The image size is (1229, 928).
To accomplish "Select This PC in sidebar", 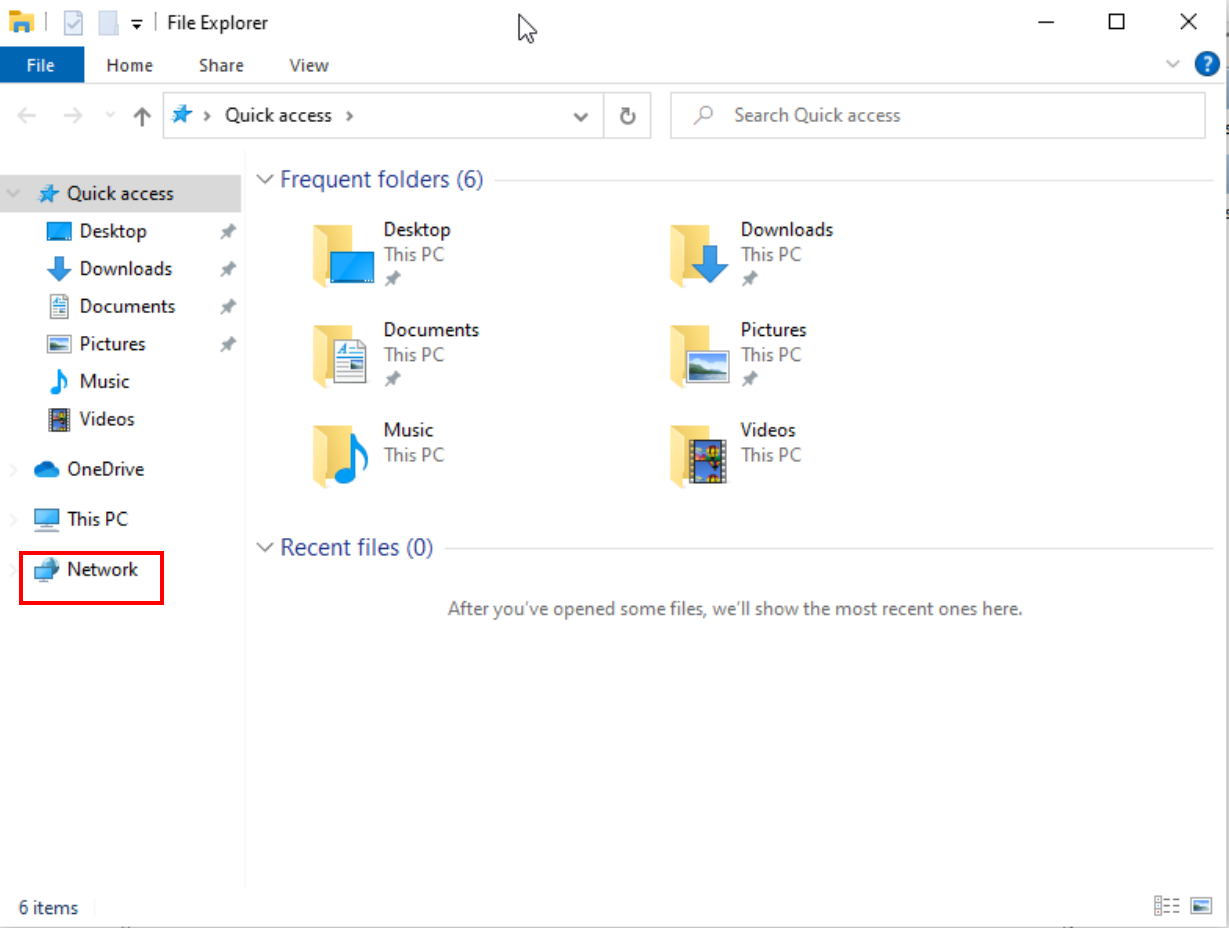I will 97,519.
